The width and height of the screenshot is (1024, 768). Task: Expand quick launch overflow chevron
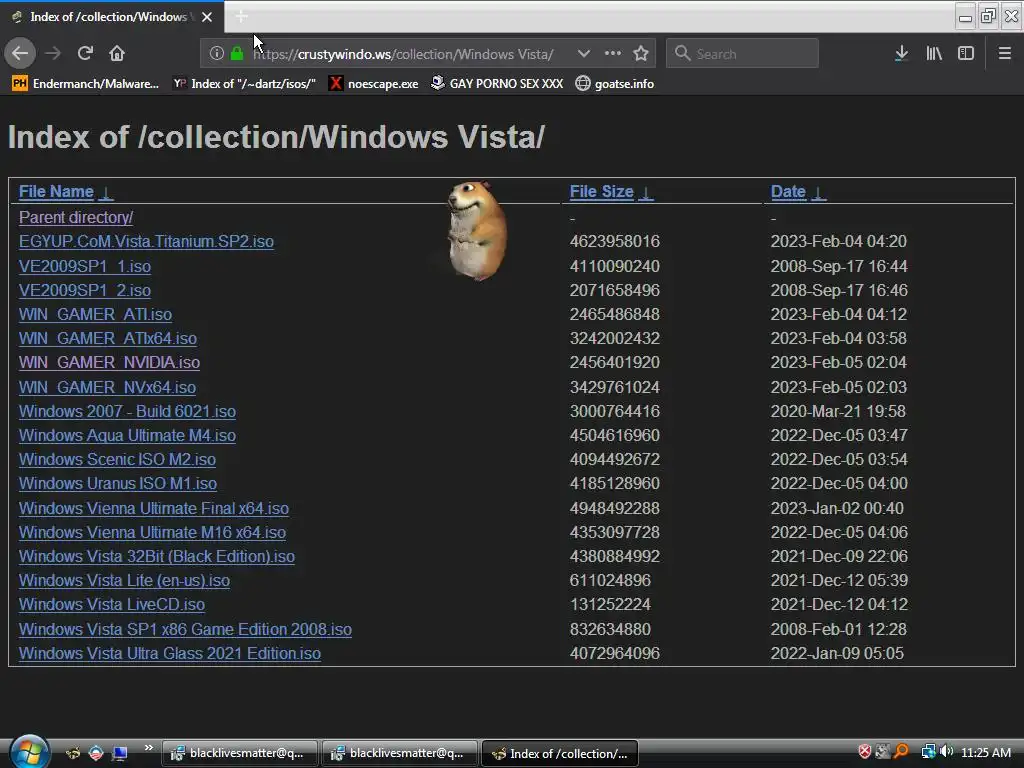149,748
